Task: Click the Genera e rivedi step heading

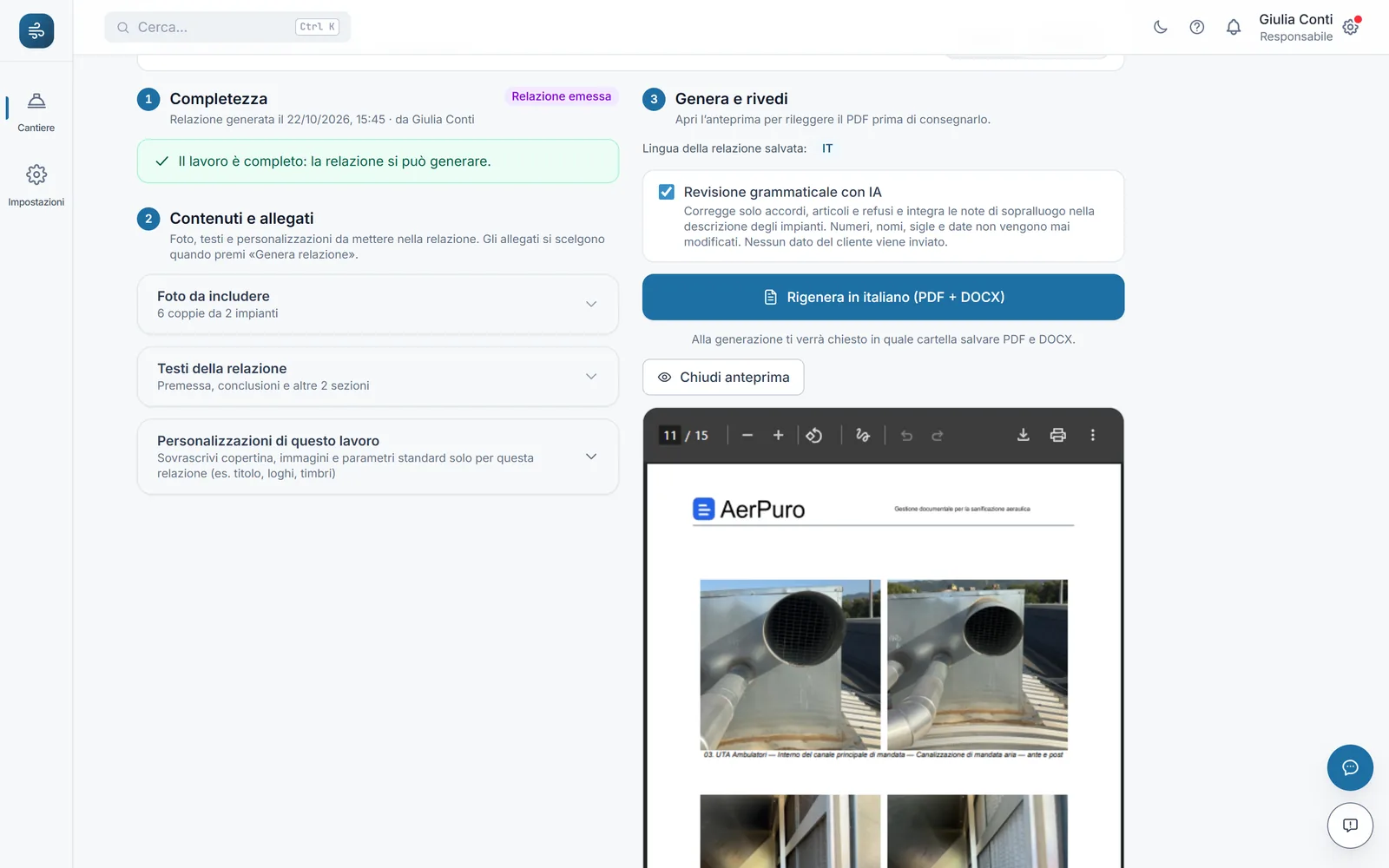Action: coord(732,99)
